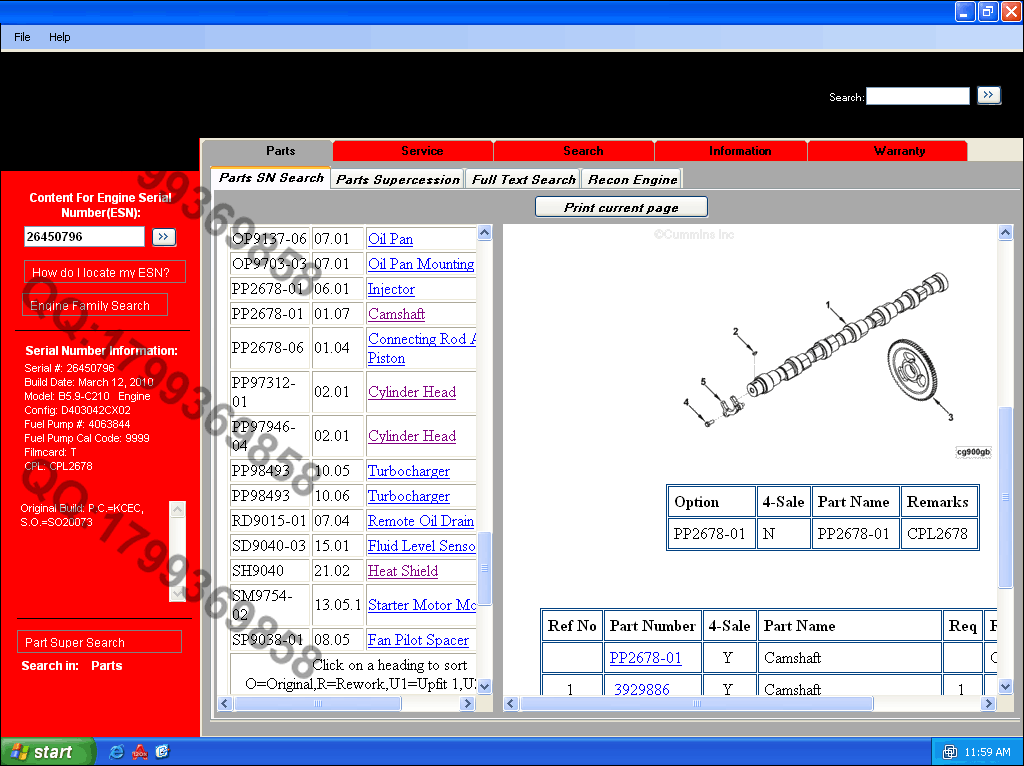Click the ESN go arrow button

pos(164,237)
